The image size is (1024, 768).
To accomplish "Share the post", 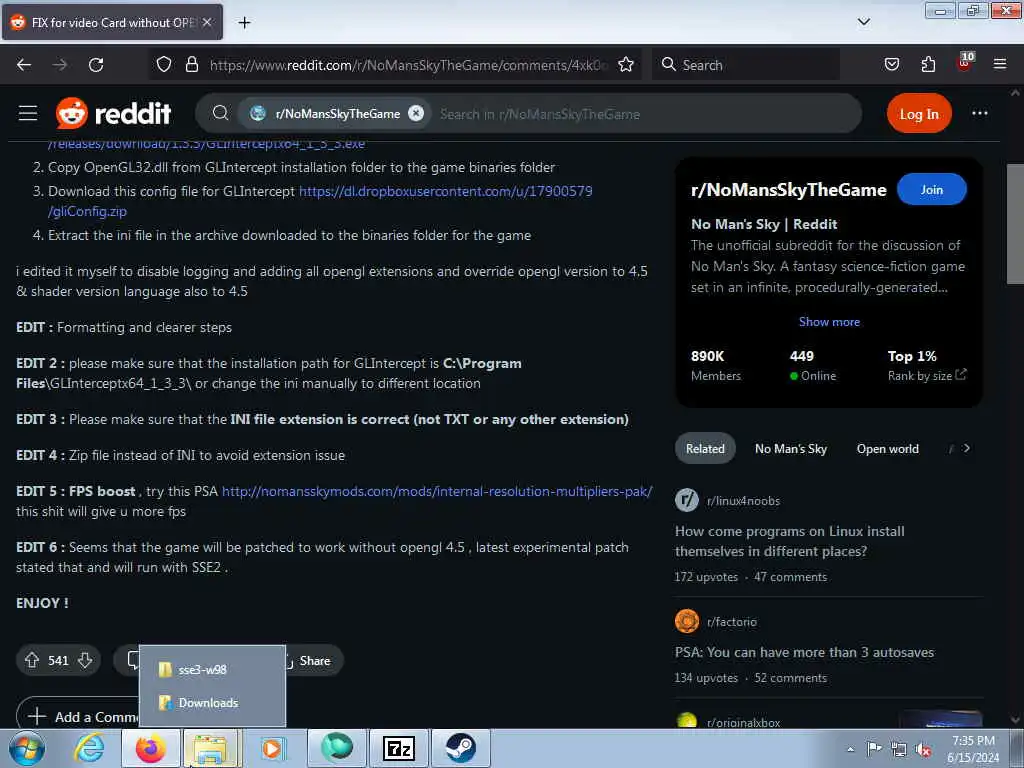I will (313, 660).
